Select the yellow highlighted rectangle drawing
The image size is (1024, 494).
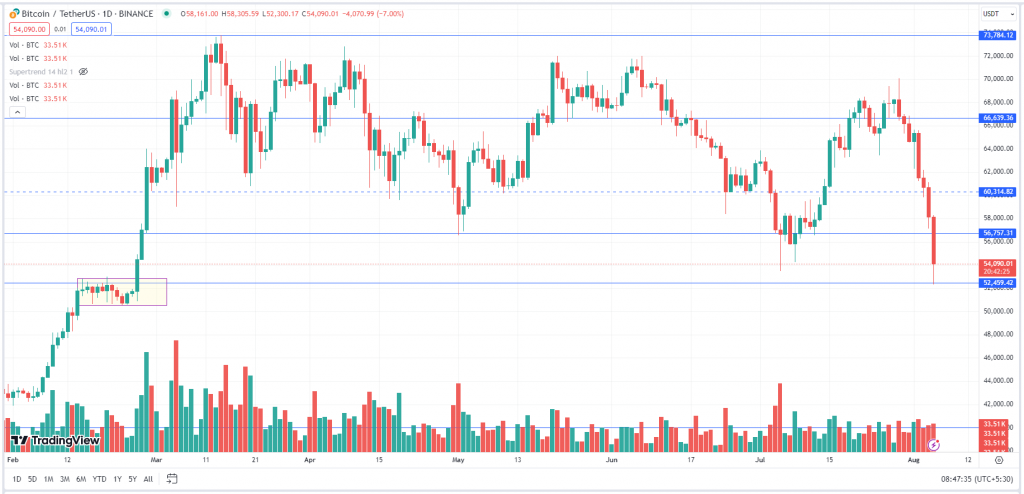(122, 292)
